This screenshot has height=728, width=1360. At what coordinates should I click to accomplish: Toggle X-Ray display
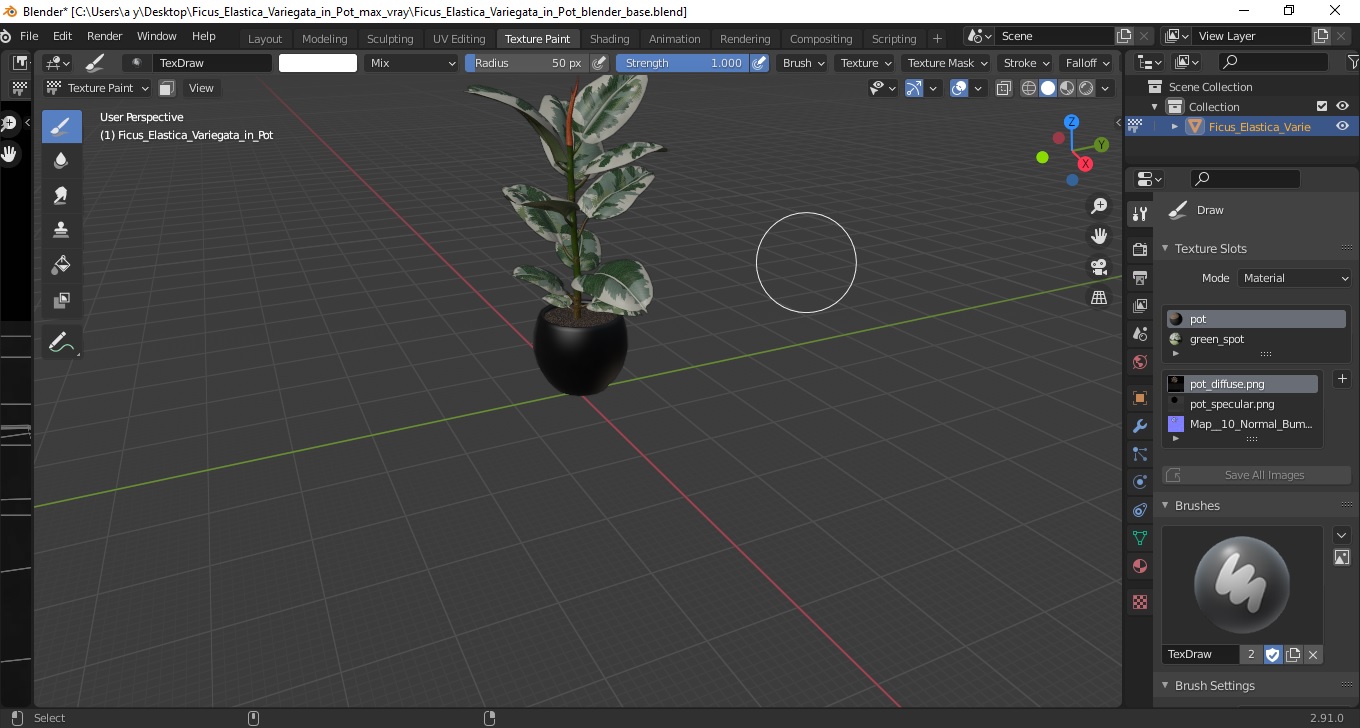click(x=1004, y=88)
